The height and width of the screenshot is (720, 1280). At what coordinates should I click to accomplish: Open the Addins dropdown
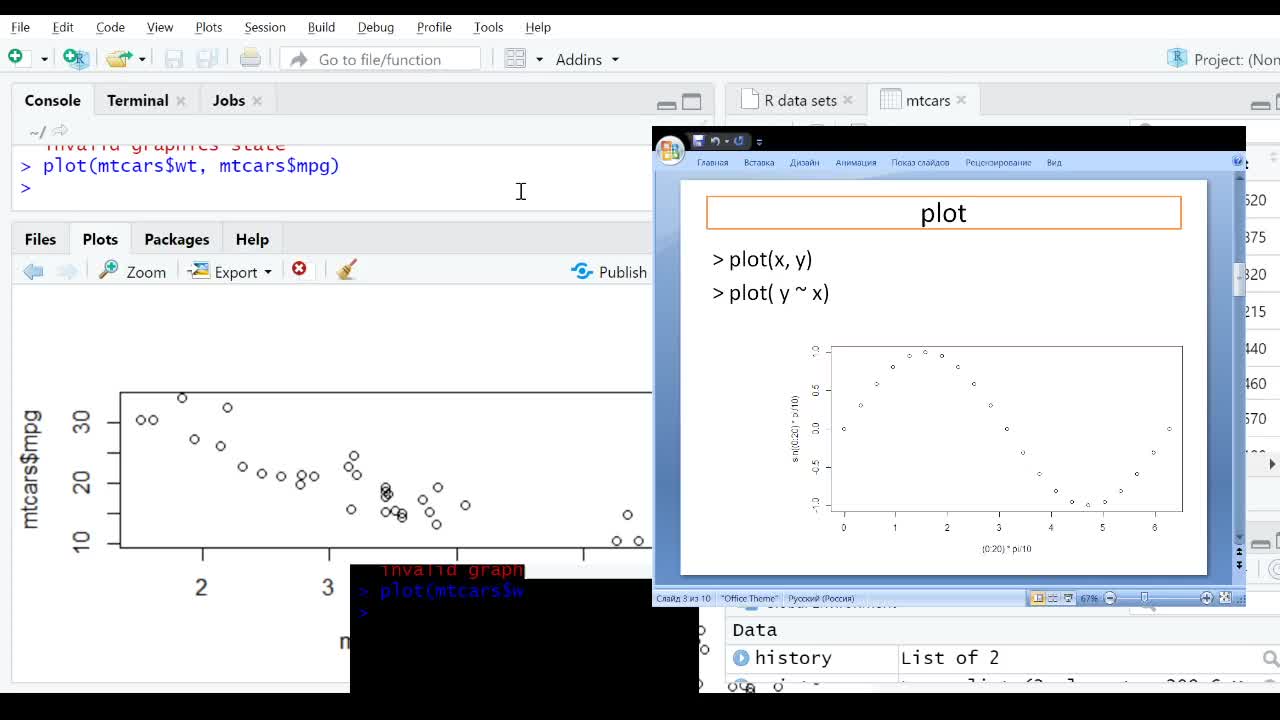click(x=587, y=59)
